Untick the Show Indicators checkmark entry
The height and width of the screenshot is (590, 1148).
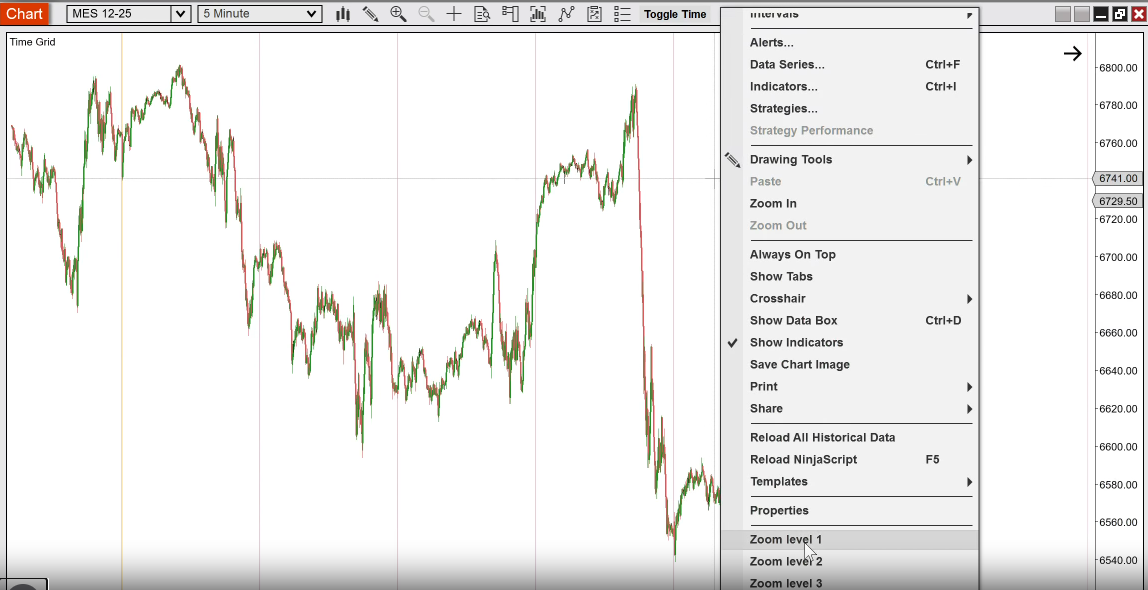(x=849, y=343)
